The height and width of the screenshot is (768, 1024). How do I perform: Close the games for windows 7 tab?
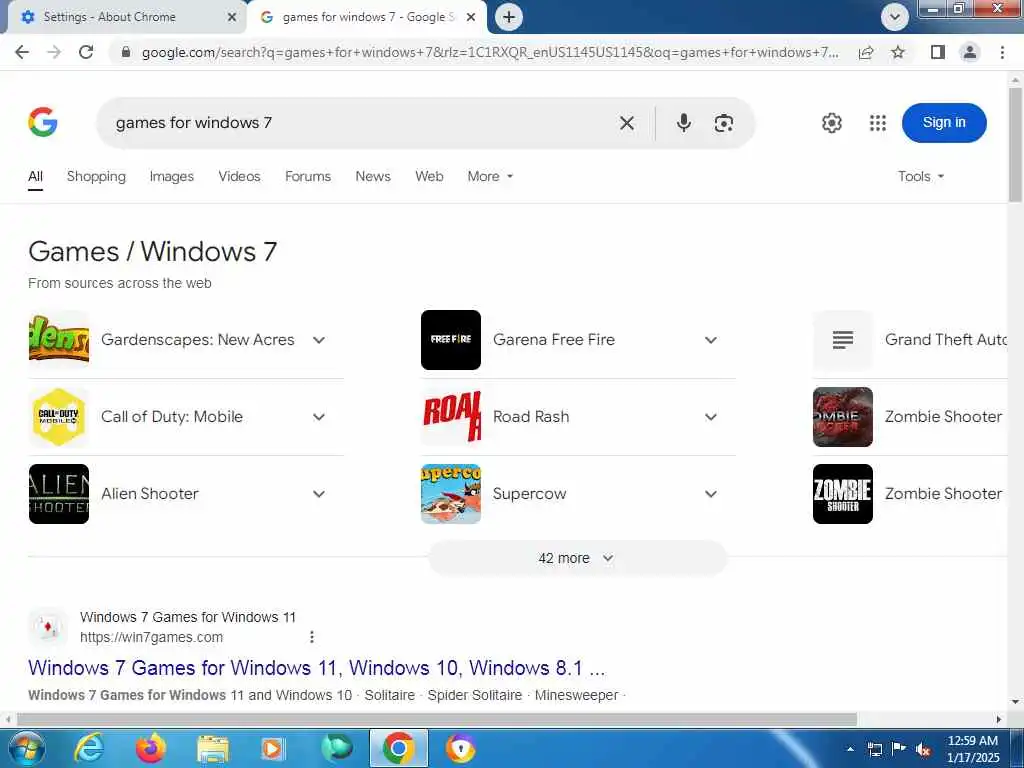tap(471, 17)
